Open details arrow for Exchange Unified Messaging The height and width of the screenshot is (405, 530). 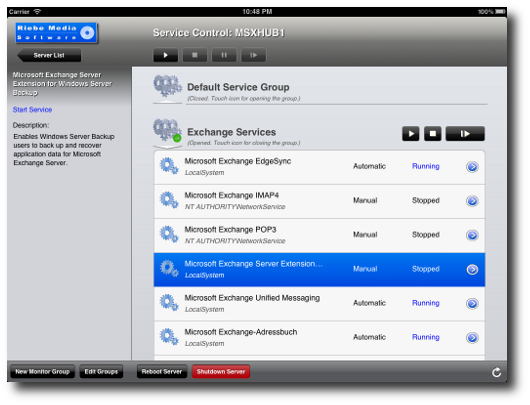tap(472, 304)
